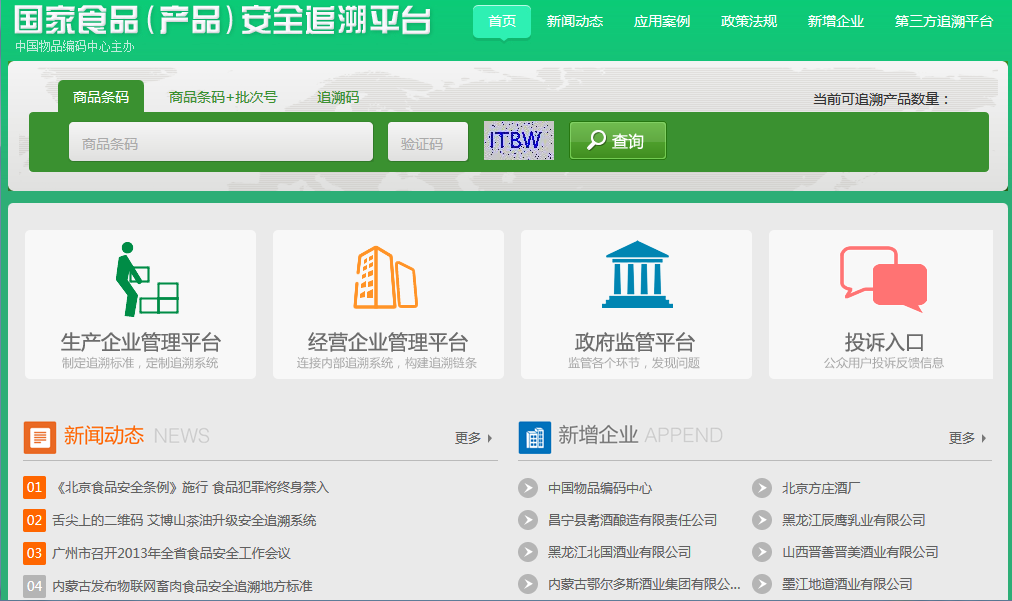1012x601 pixels.
Task: Click the arrow icon beside 中国物品编码中心
Action: tap(528, 488)
